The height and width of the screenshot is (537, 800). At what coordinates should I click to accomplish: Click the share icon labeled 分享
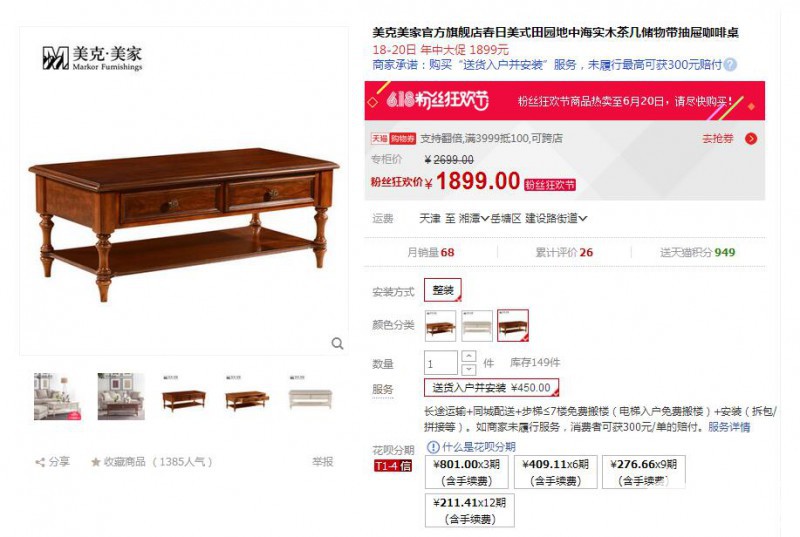[40, 463]
